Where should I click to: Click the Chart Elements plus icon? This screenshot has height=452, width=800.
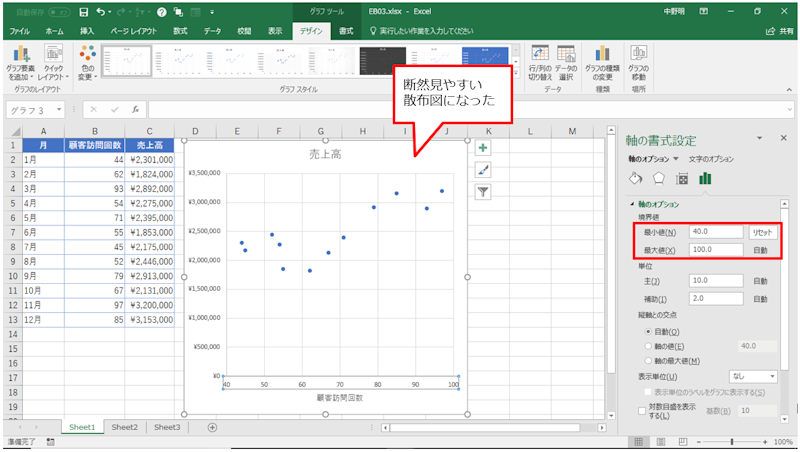point(483,147)
